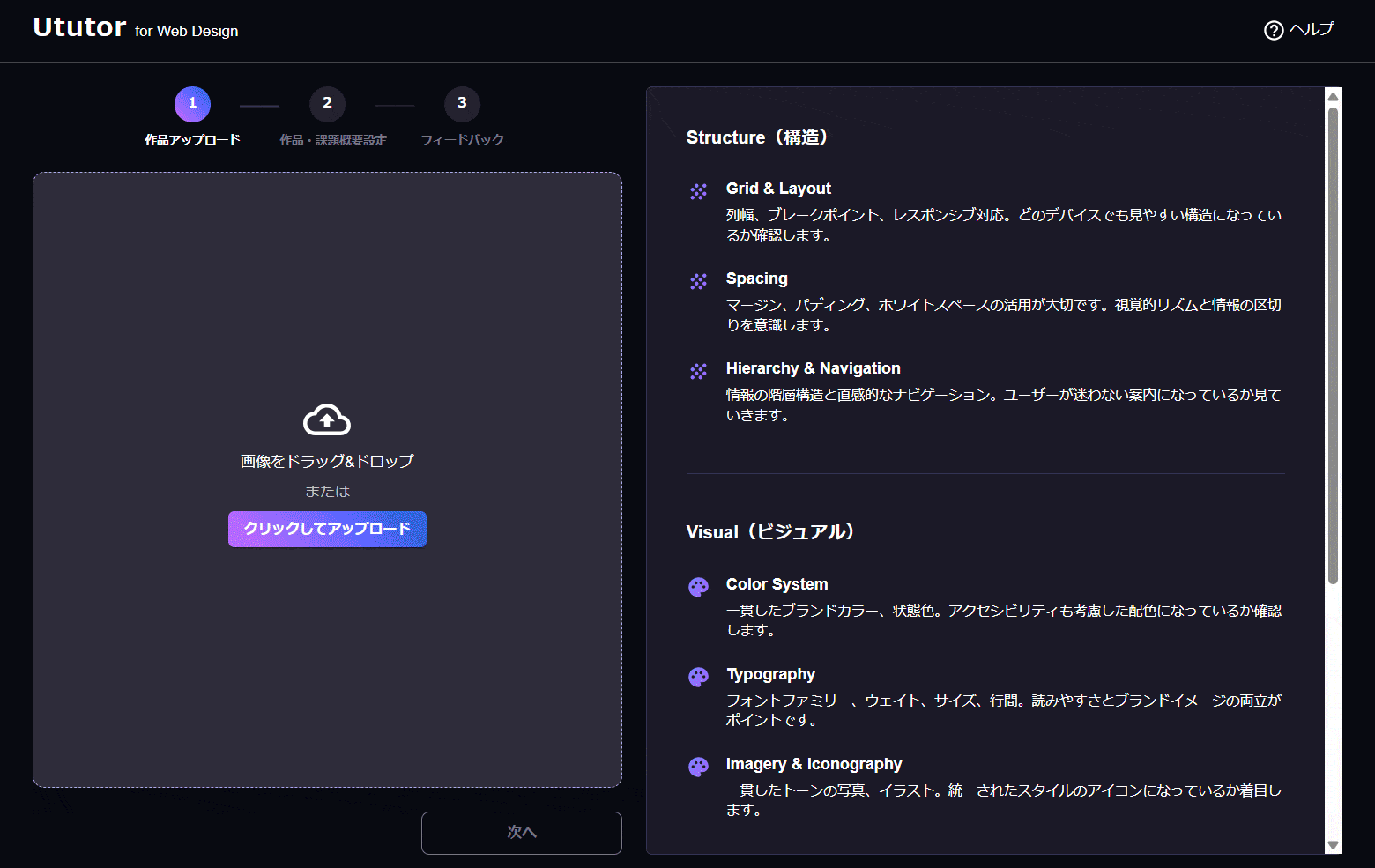The image size is (1375, 868).
Task: Click the 次へ button
Action: (521, 832)
